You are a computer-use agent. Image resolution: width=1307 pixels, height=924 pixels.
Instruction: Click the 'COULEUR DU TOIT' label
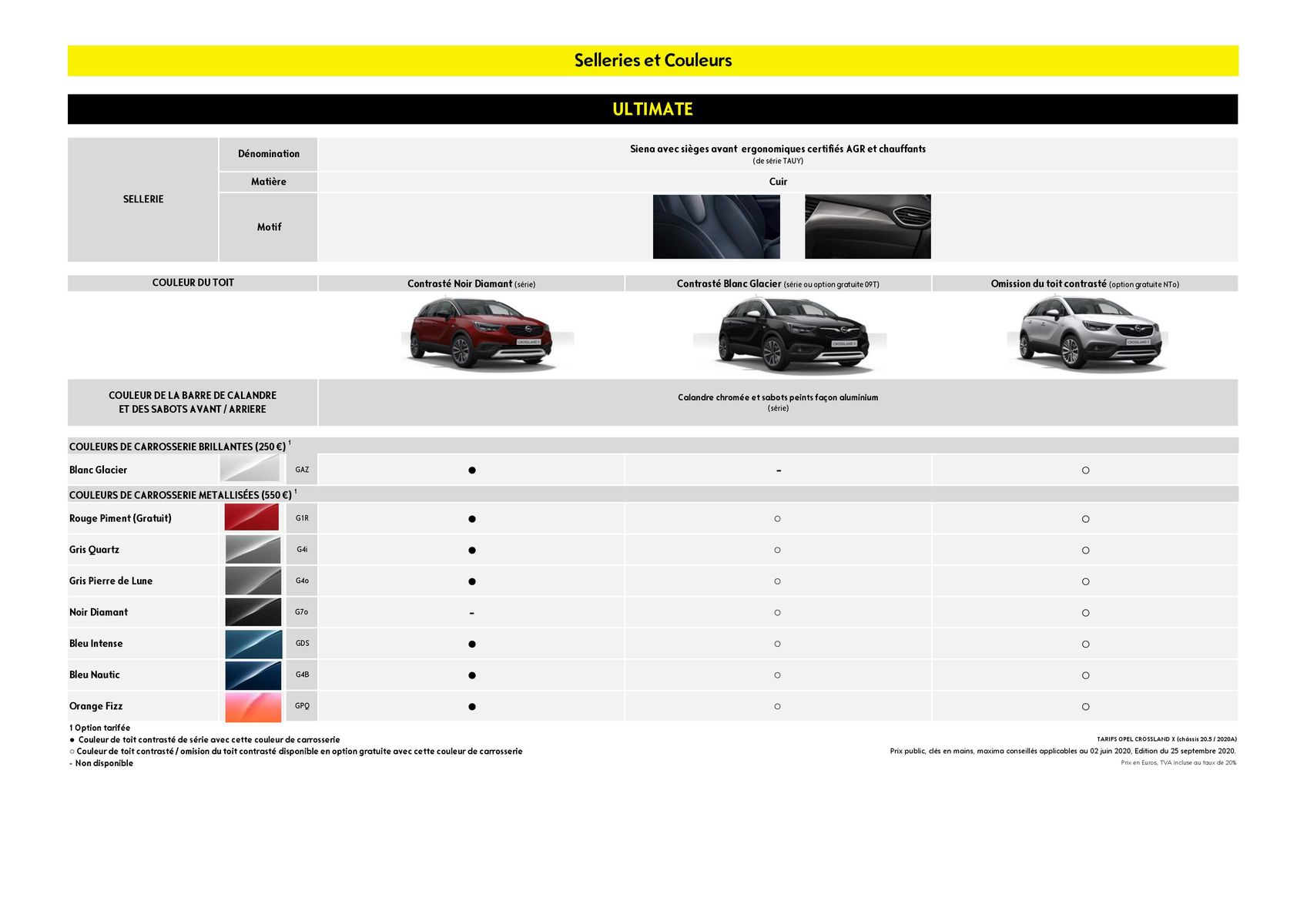(x=193, y=283)
